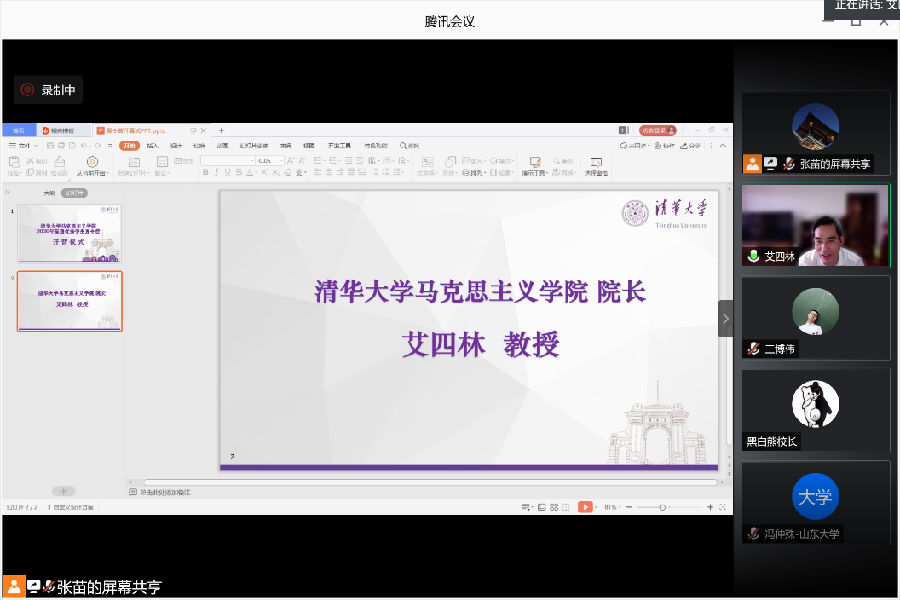Expand the font size dropdown
Screen dimensions: 900x600
280,160
